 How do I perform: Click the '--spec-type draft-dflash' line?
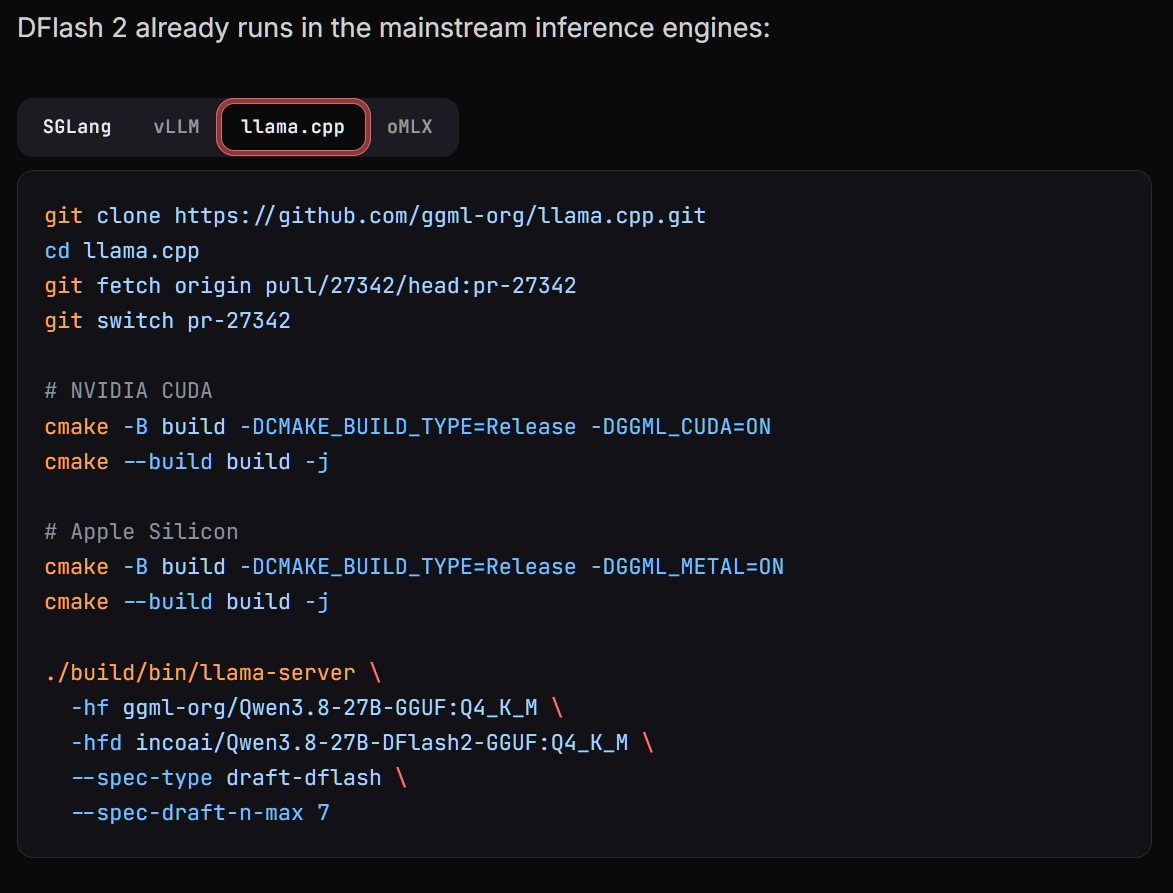[x=239, y=778]
